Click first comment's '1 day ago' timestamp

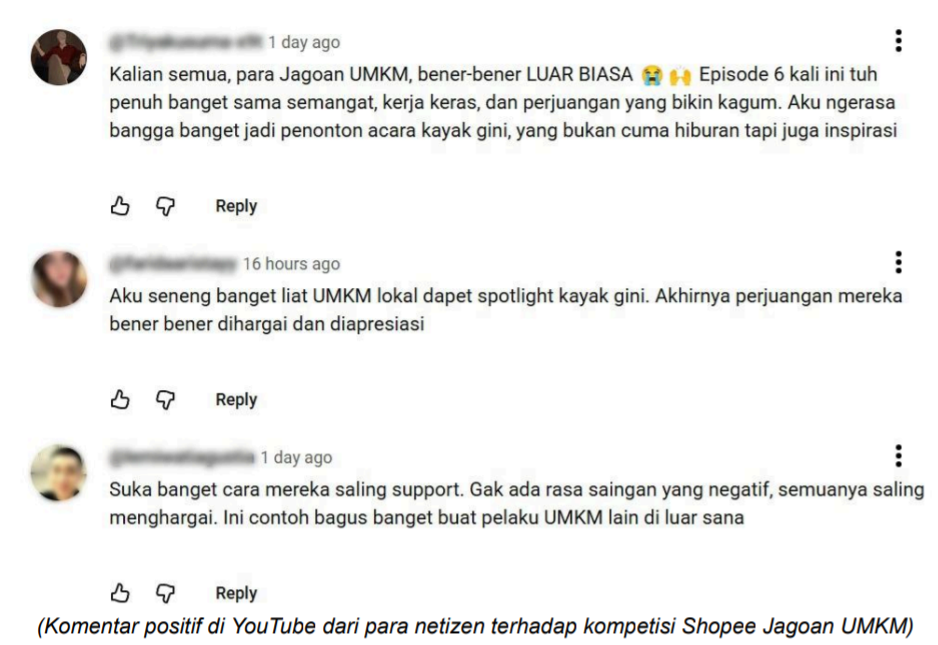coord(304,42)
